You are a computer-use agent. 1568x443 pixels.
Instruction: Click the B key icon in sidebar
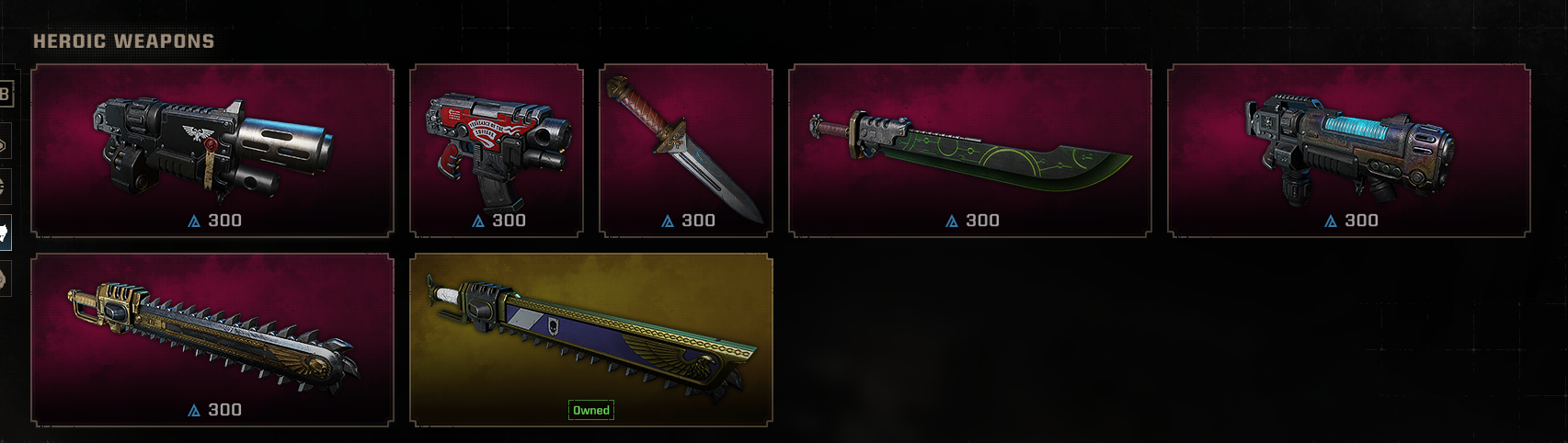pos(6,94)
